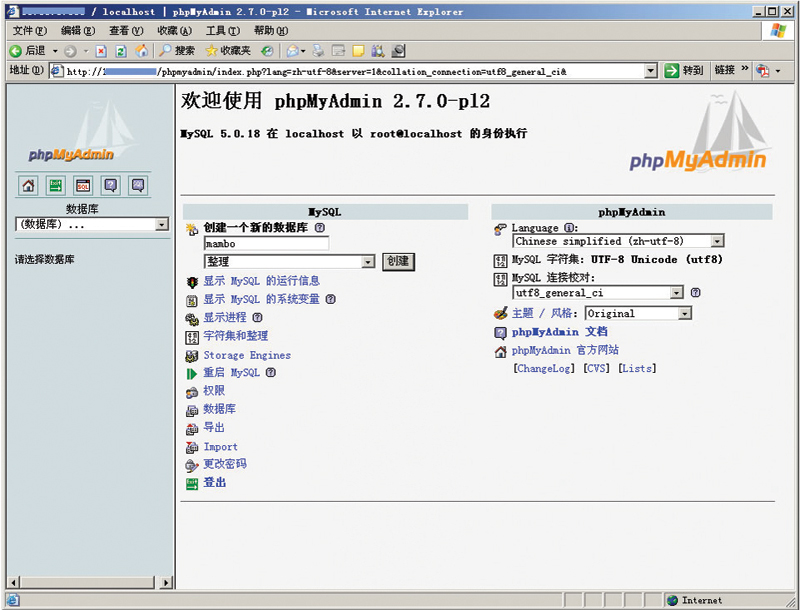Open the PDF converter dropdown arrow
The height and width of the screenshot is (610, 800).
tap(778, 71)
